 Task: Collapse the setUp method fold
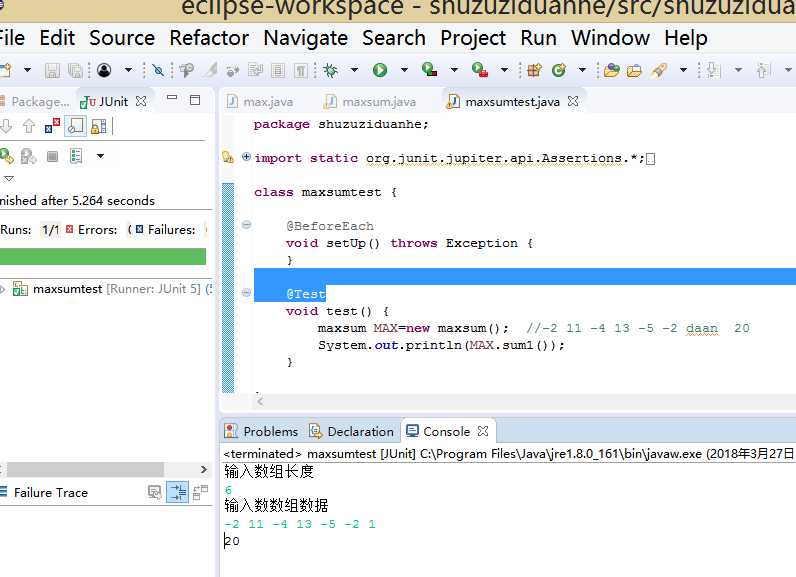[246, 224]
